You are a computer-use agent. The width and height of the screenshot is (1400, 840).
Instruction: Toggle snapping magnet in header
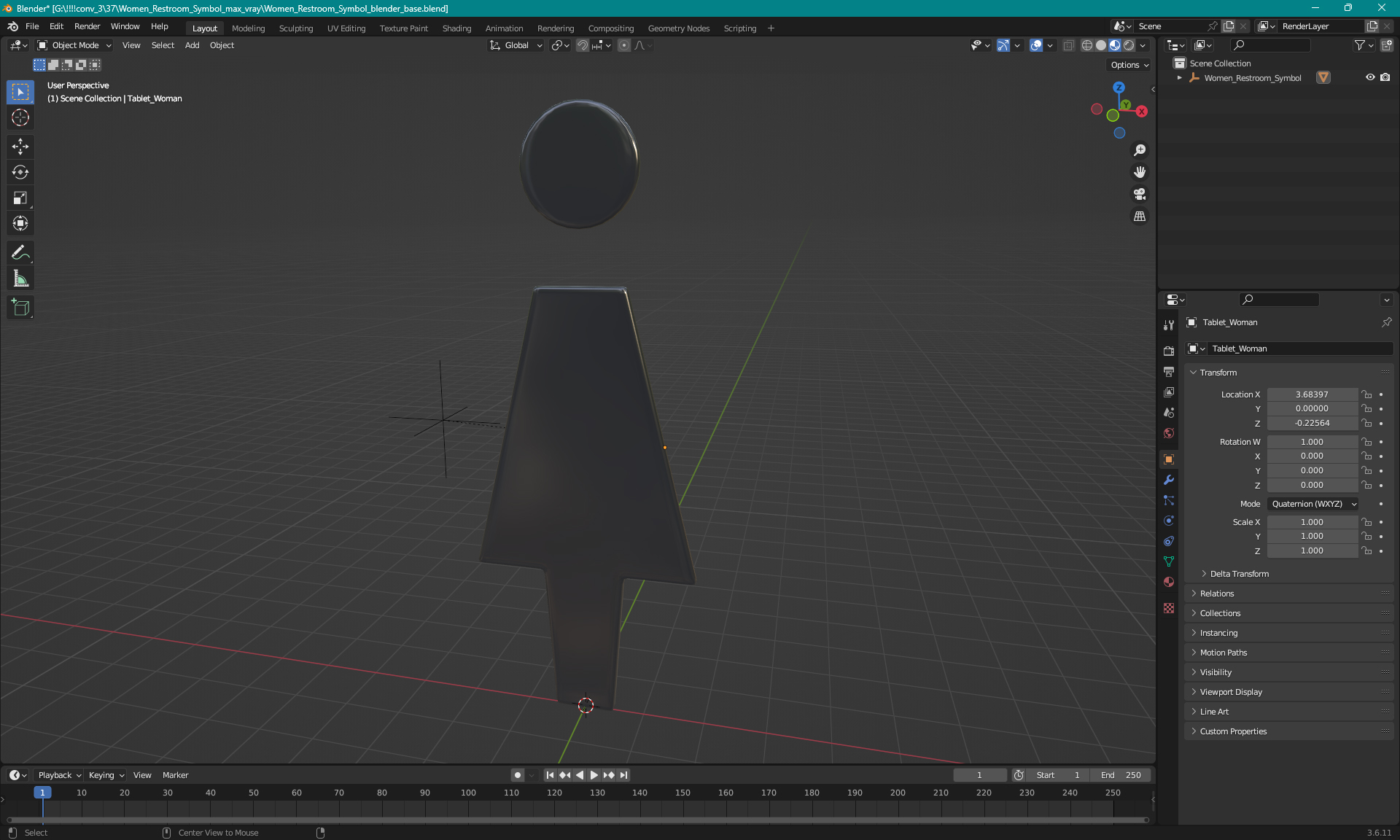[x=582, y=45]
